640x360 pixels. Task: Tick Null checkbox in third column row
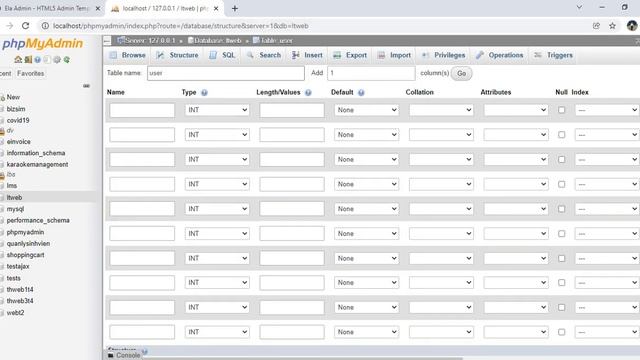[x=562, y=159]
